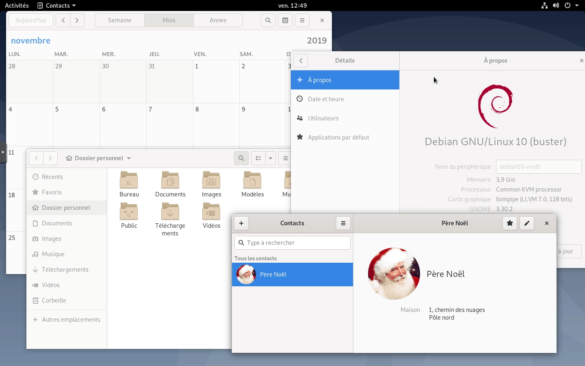Open Vidéos in Files sidebar
This screenshot has height=366, width=585.
pos(67,285)
